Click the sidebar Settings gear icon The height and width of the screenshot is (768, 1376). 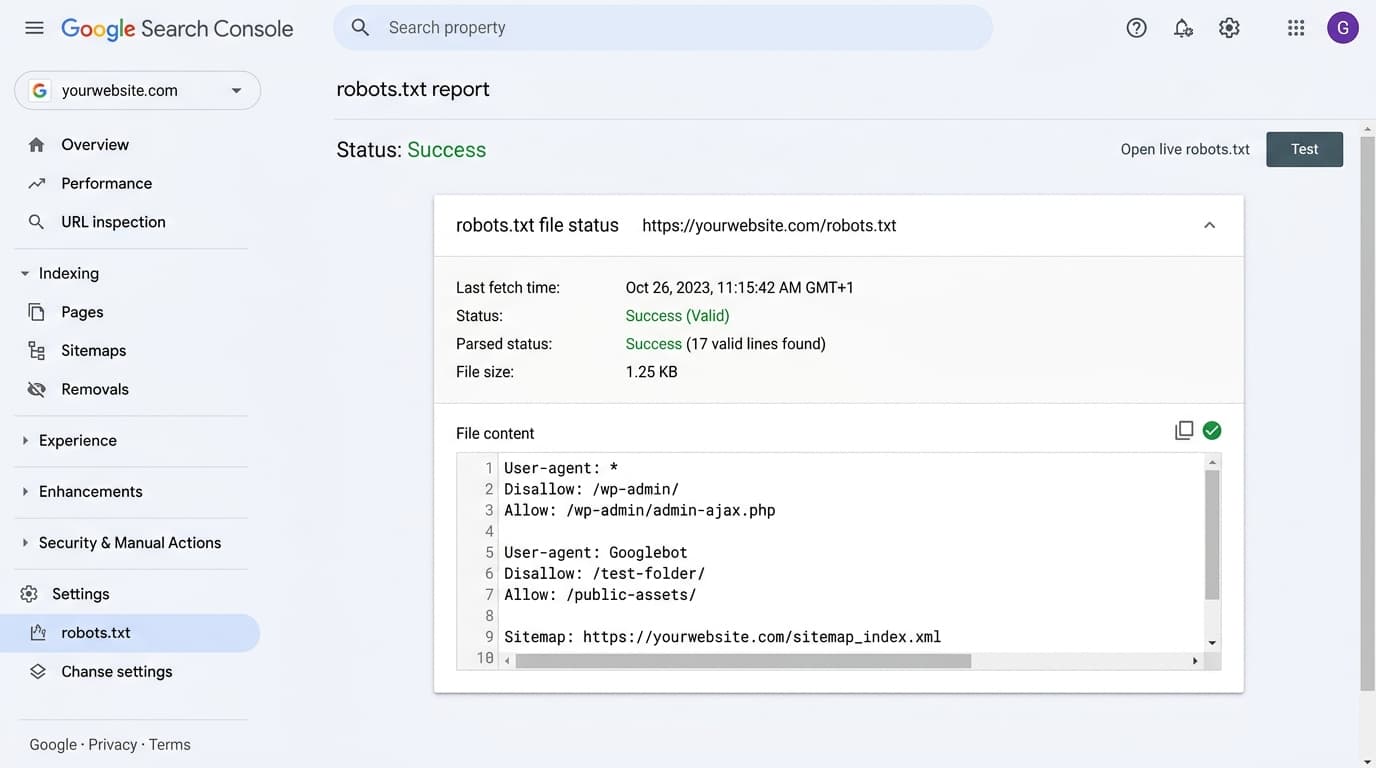tap(29, 594)
